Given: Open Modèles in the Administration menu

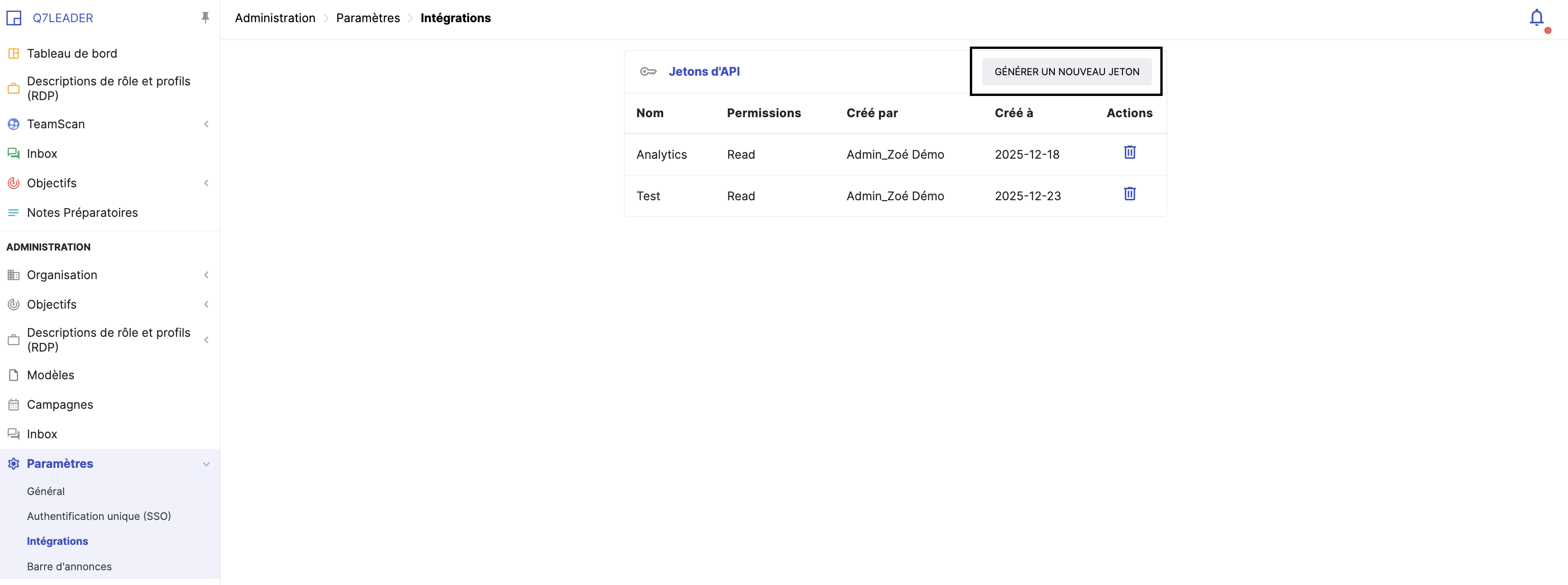Looking at the screenshot, I should coord(51,375).
